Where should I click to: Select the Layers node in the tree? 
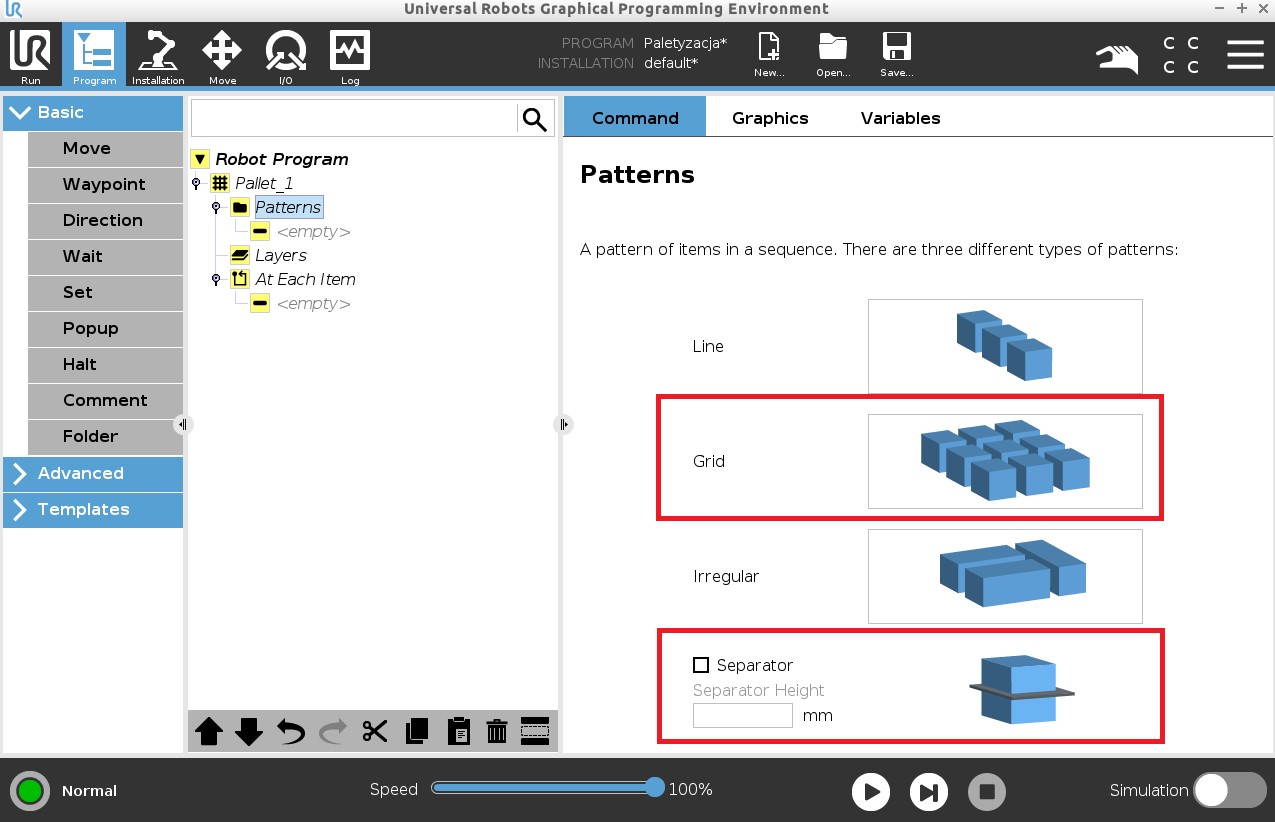click(280, 255)
